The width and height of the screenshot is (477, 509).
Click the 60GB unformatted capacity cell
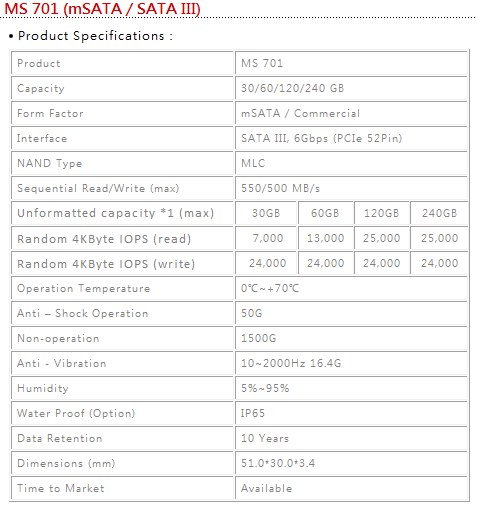coord(325,213)
